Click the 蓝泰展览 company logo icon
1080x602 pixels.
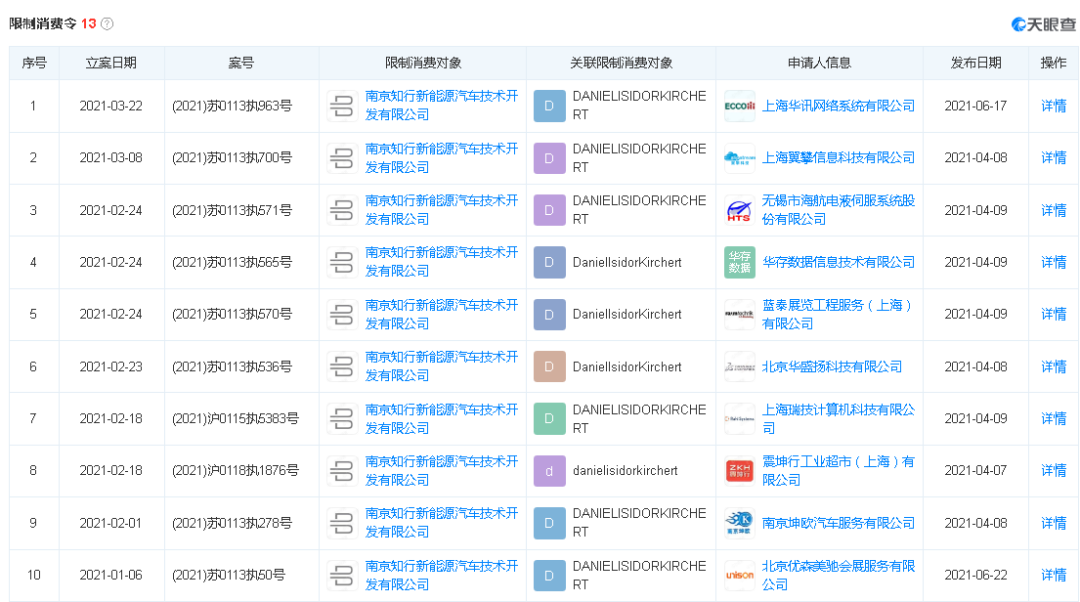[x=739, y=314]
